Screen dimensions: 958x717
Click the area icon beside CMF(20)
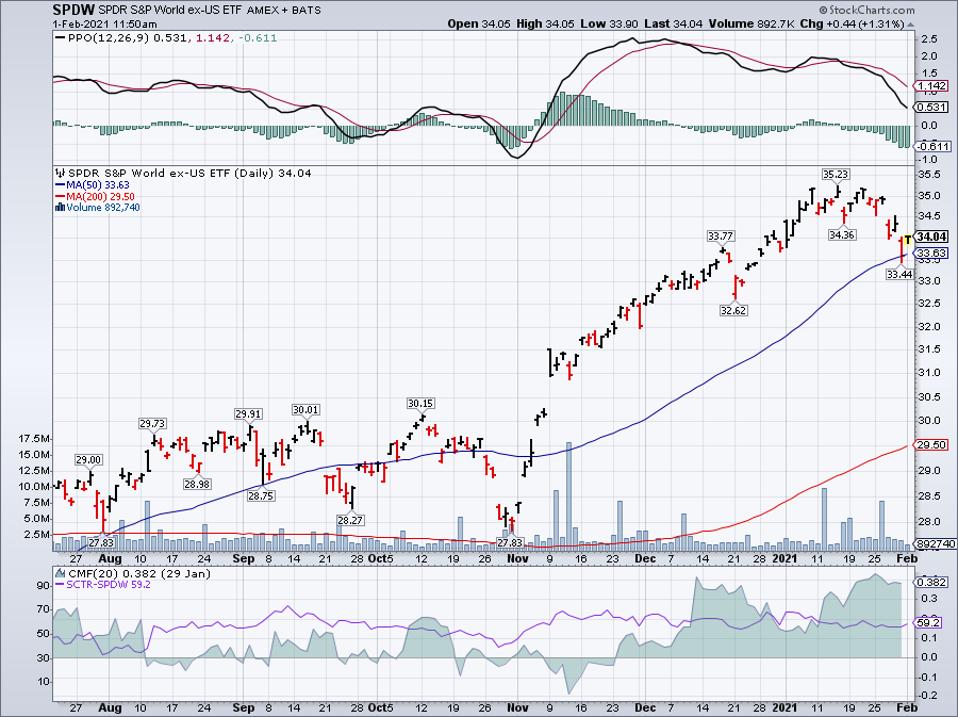coord(60,573)
